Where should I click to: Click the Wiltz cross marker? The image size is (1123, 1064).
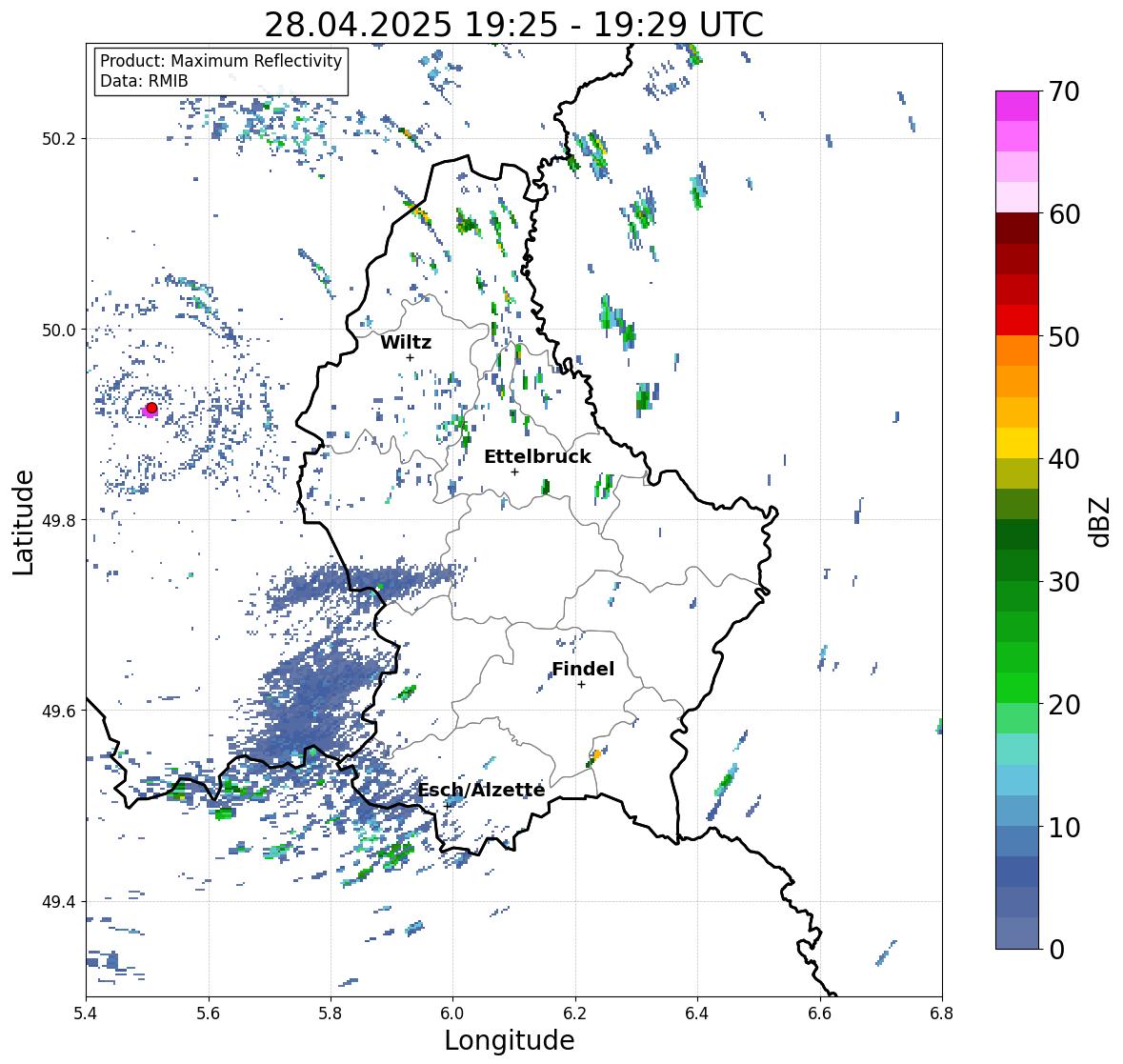tap(410, 357)
